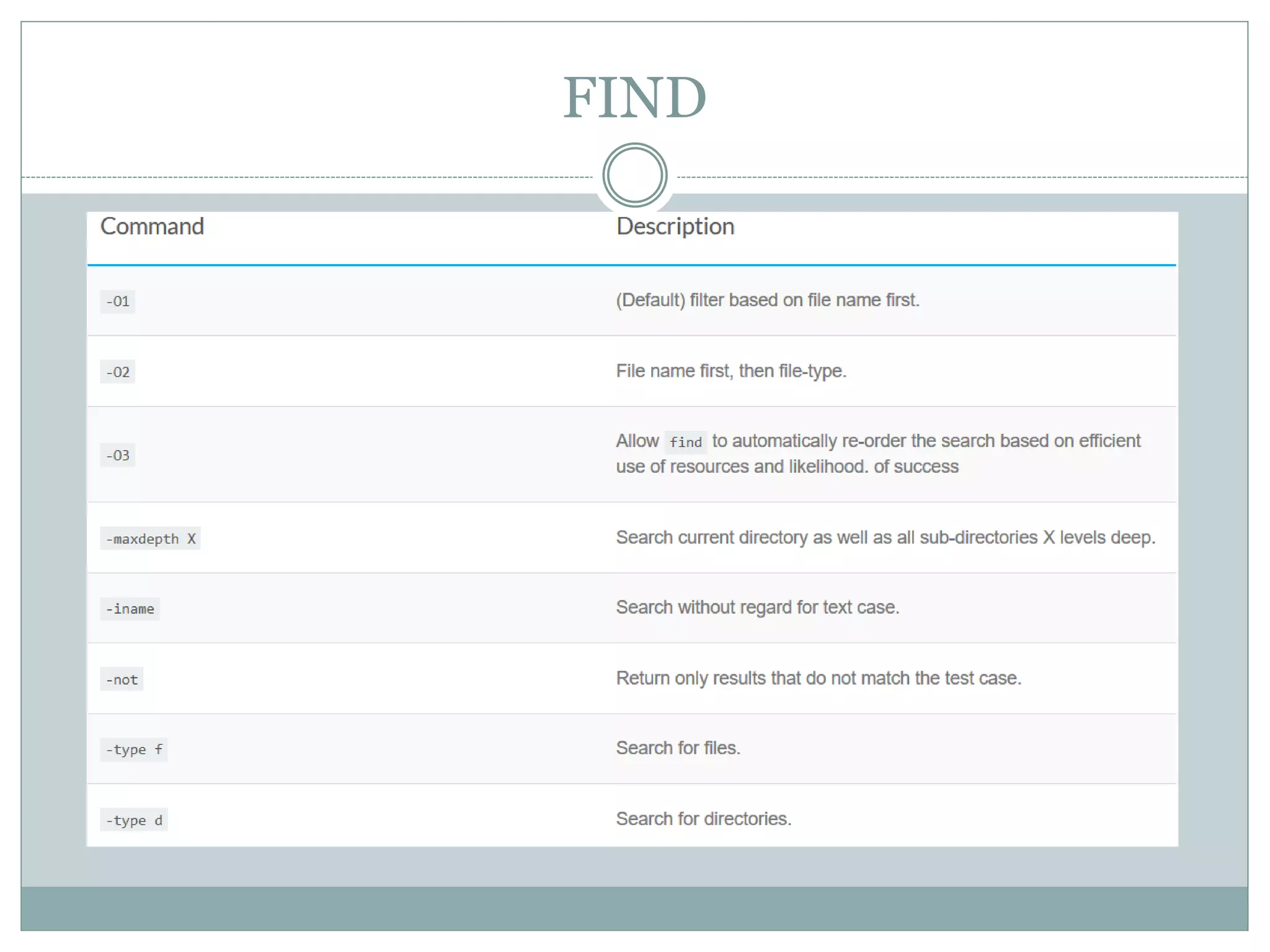Click the Command column header
This screenshot has height=952, width=1270.
[x=152, y=227]
